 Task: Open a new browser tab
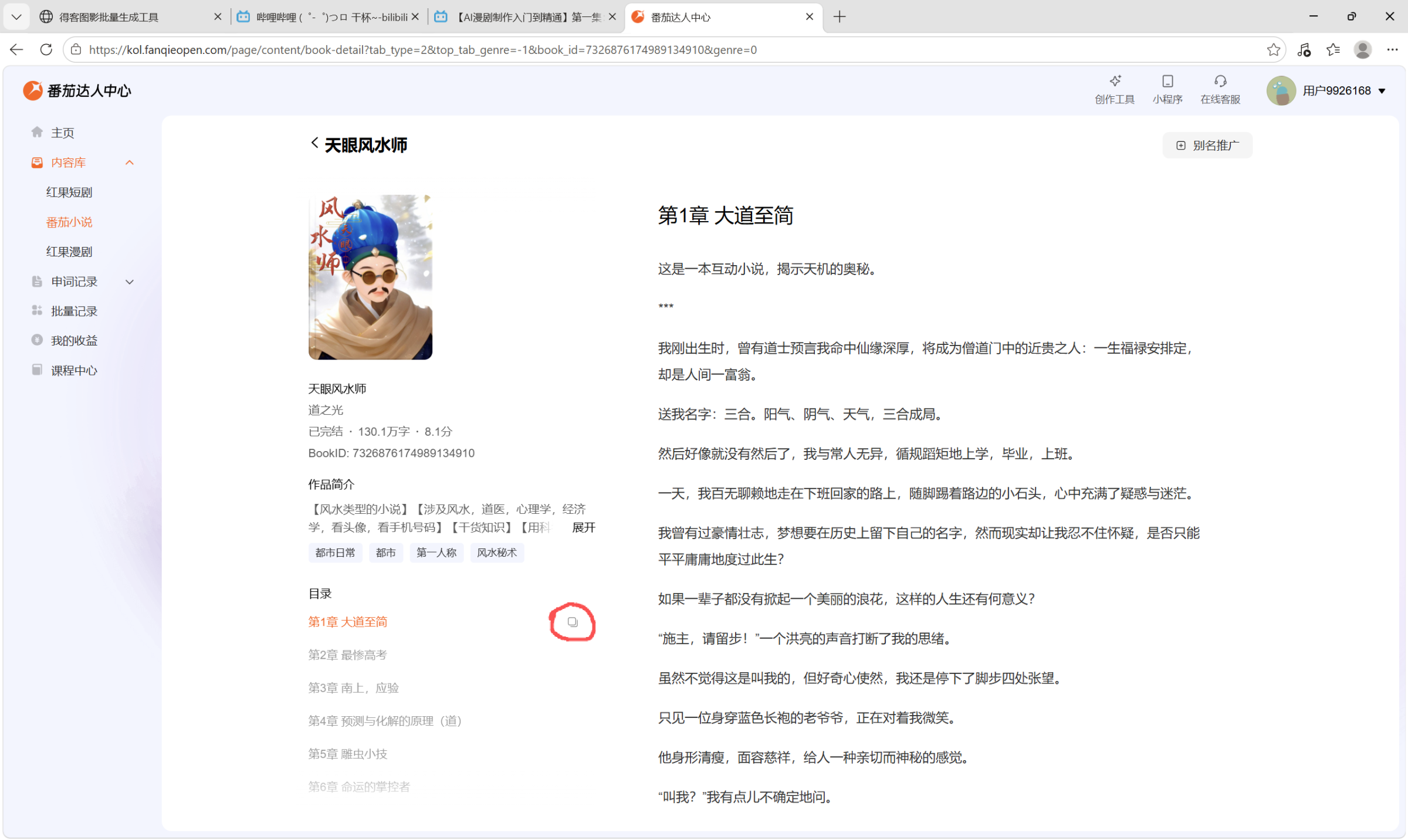tap(839, 17)
